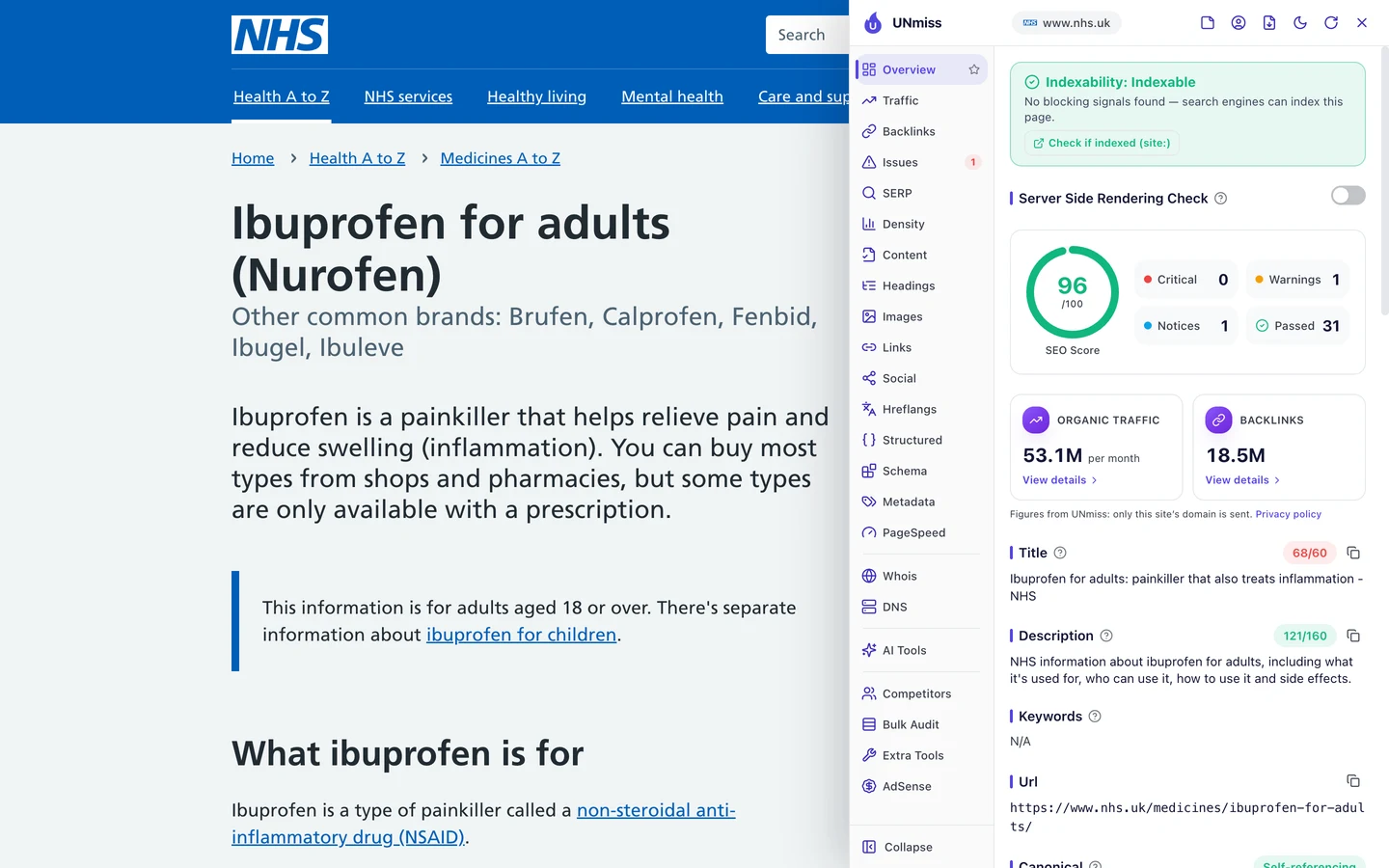The width and height of the screenshot is (1389, 868).
Task: Click the refresh icon in UNmiss header
Action: tap(1331, 23)
